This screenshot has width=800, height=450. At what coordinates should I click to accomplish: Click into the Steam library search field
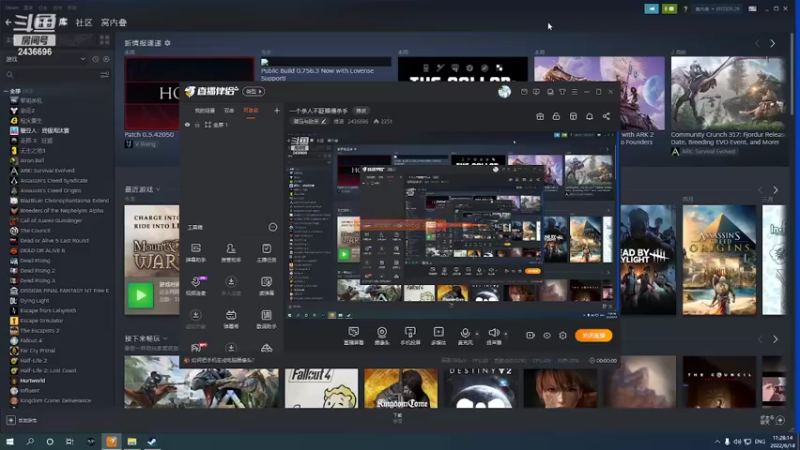[51, 74]
